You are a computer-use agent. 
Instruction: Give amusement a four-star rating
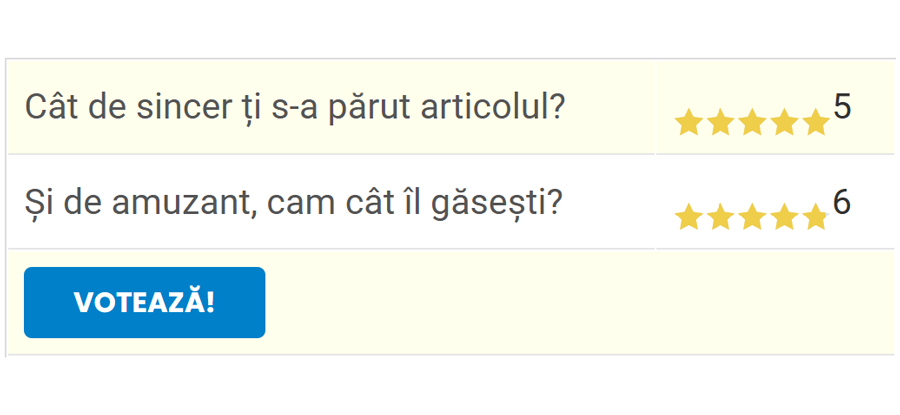[784, 217]
